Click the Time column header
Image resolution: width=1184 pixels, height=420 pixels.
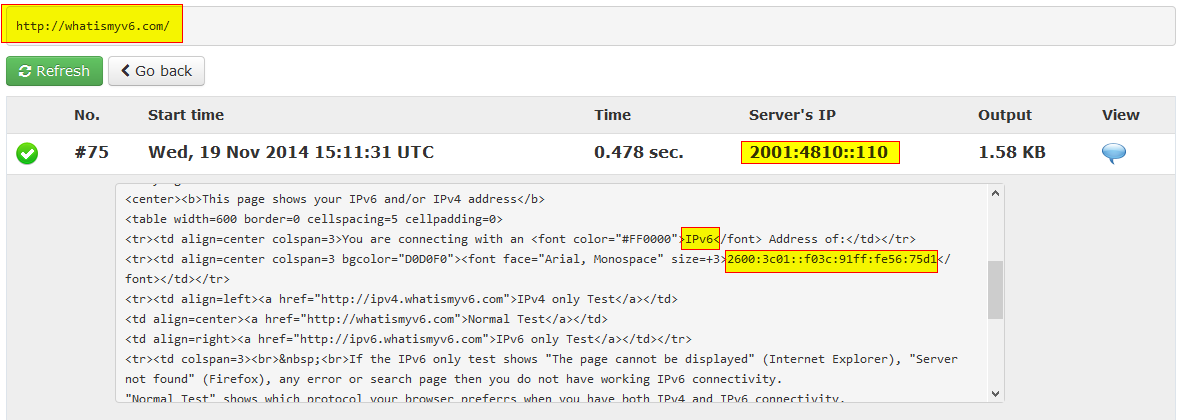(x=612, y=116)
